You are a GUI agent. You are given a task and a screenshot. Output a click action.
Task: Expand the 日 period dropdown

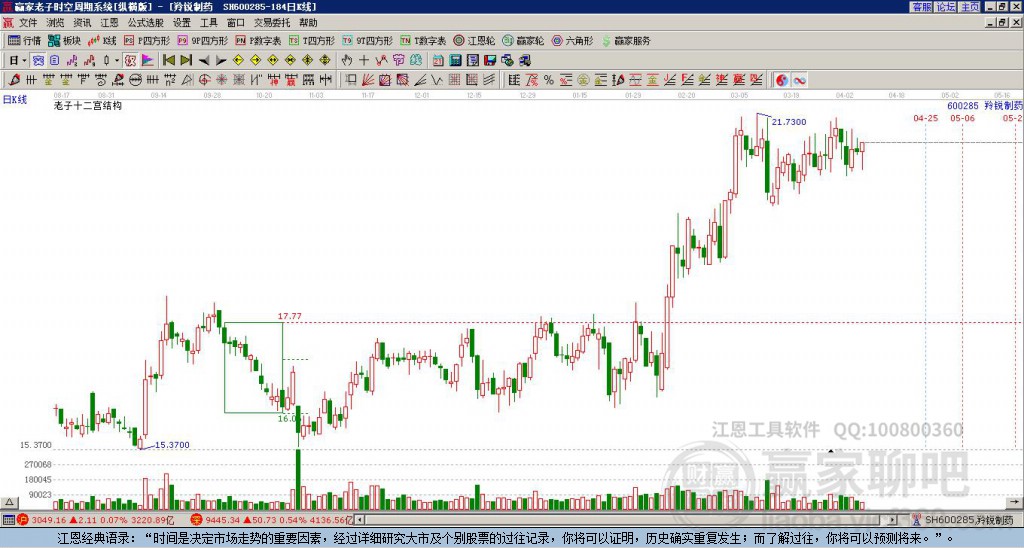[x=24, y=61]
